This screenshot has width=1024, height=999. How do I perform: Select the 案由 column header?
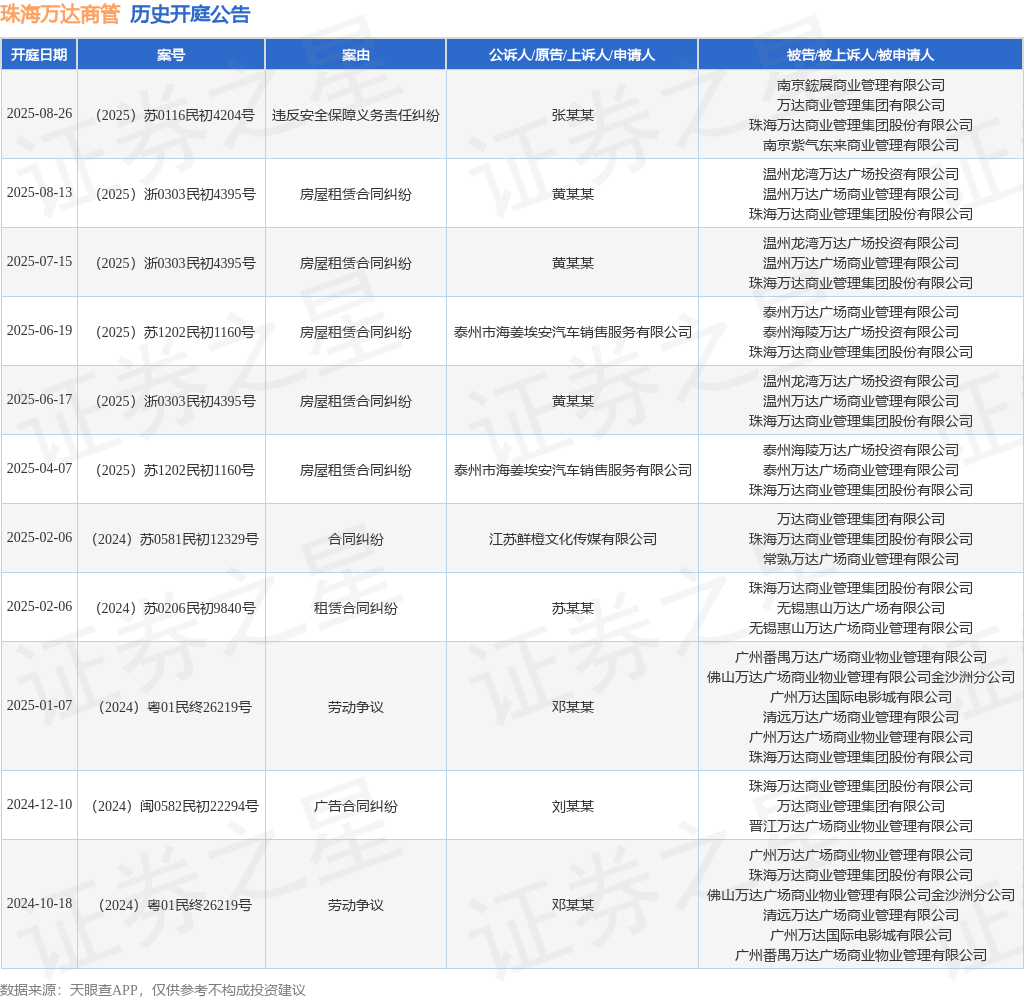[x=356, y=55]
